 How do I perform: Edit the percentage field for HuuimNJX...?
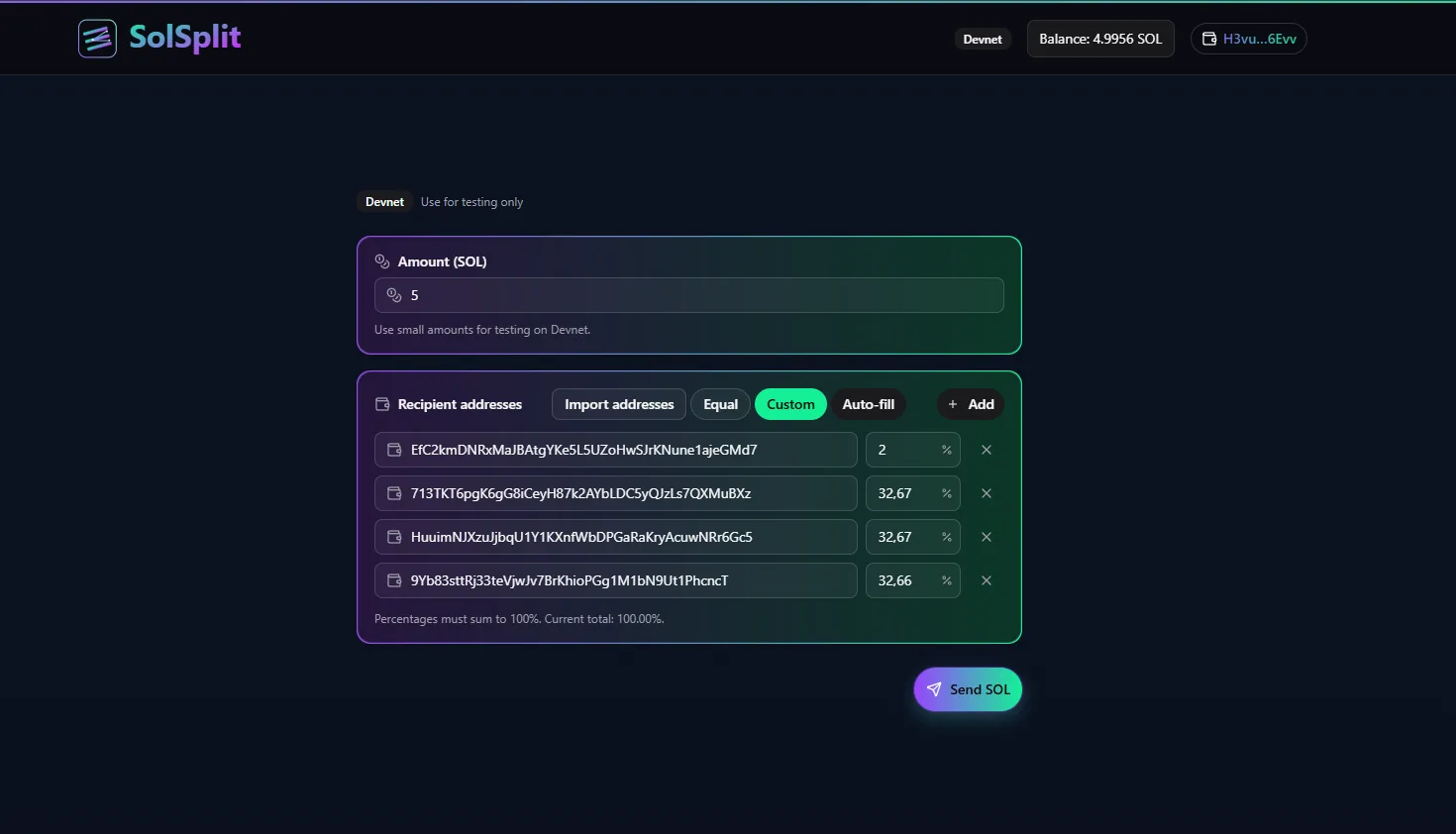(x=913, y=537)
